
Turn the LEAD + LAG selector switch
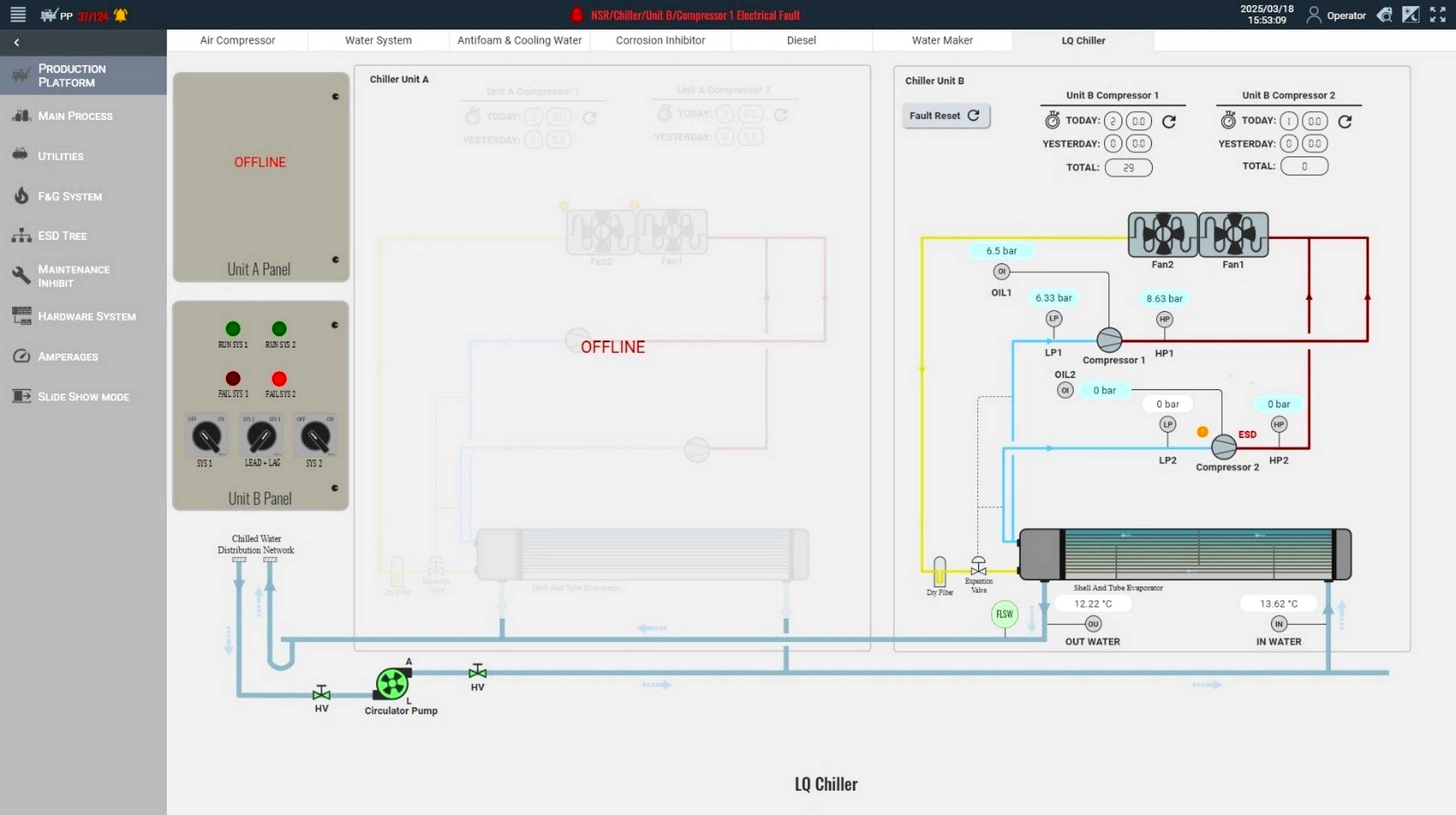[261, 437]
